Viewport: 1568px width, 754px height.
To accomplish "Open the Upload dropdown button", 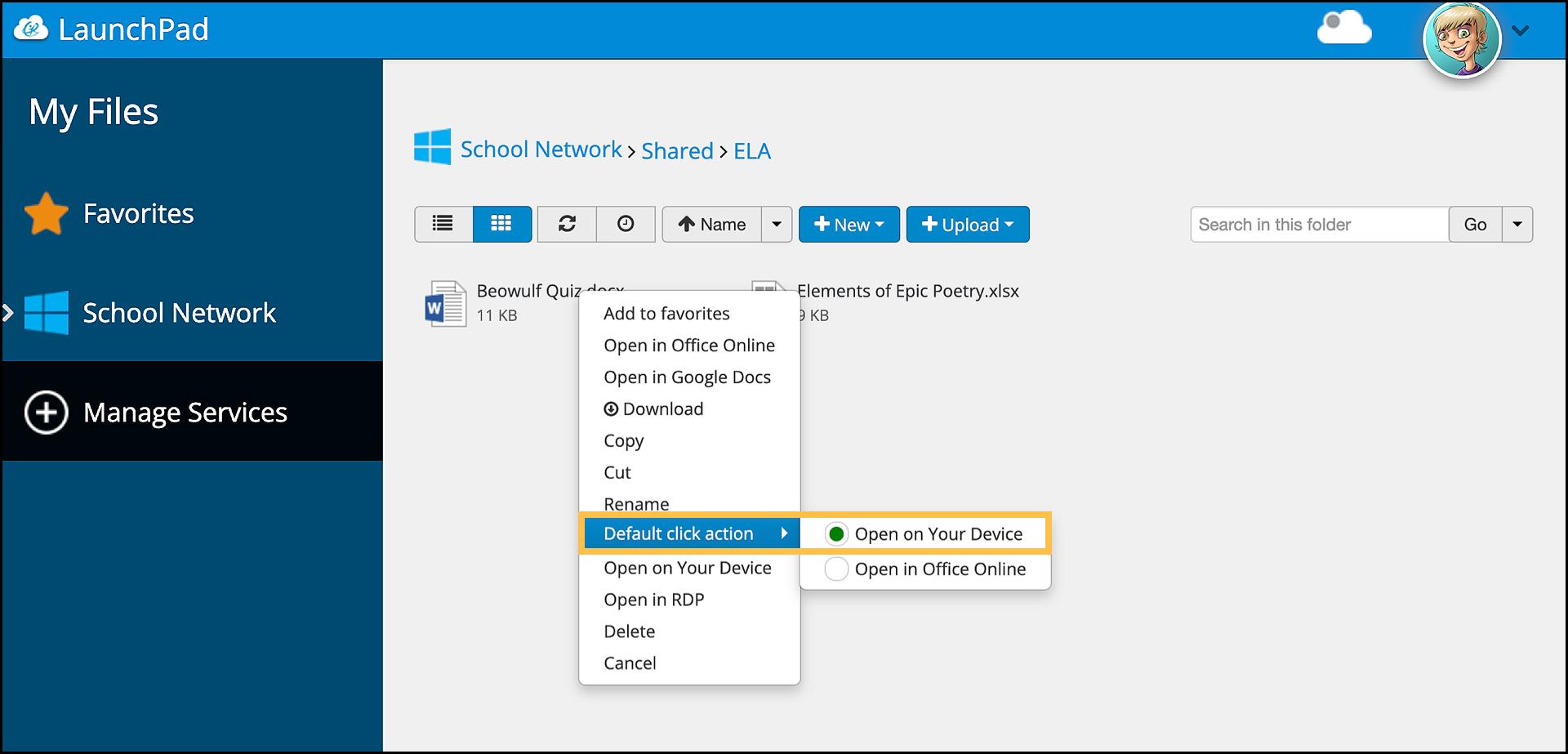I will tap(967, 224).
